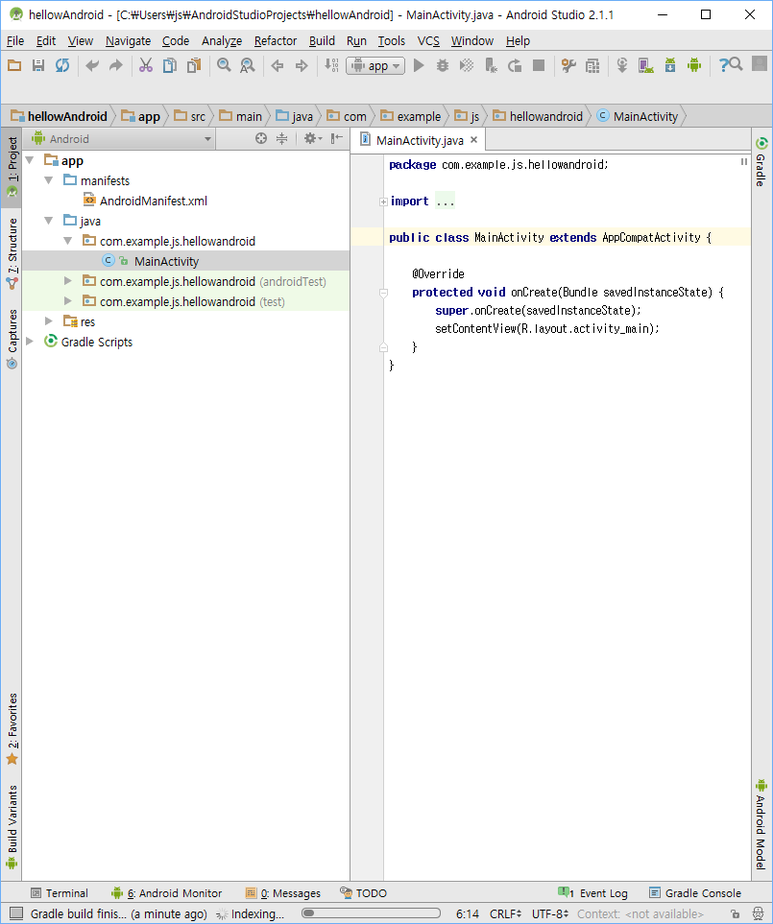Click the Attach debugger to process icon
The width and height of the screenshot is (773, 924).
point(491,65)
